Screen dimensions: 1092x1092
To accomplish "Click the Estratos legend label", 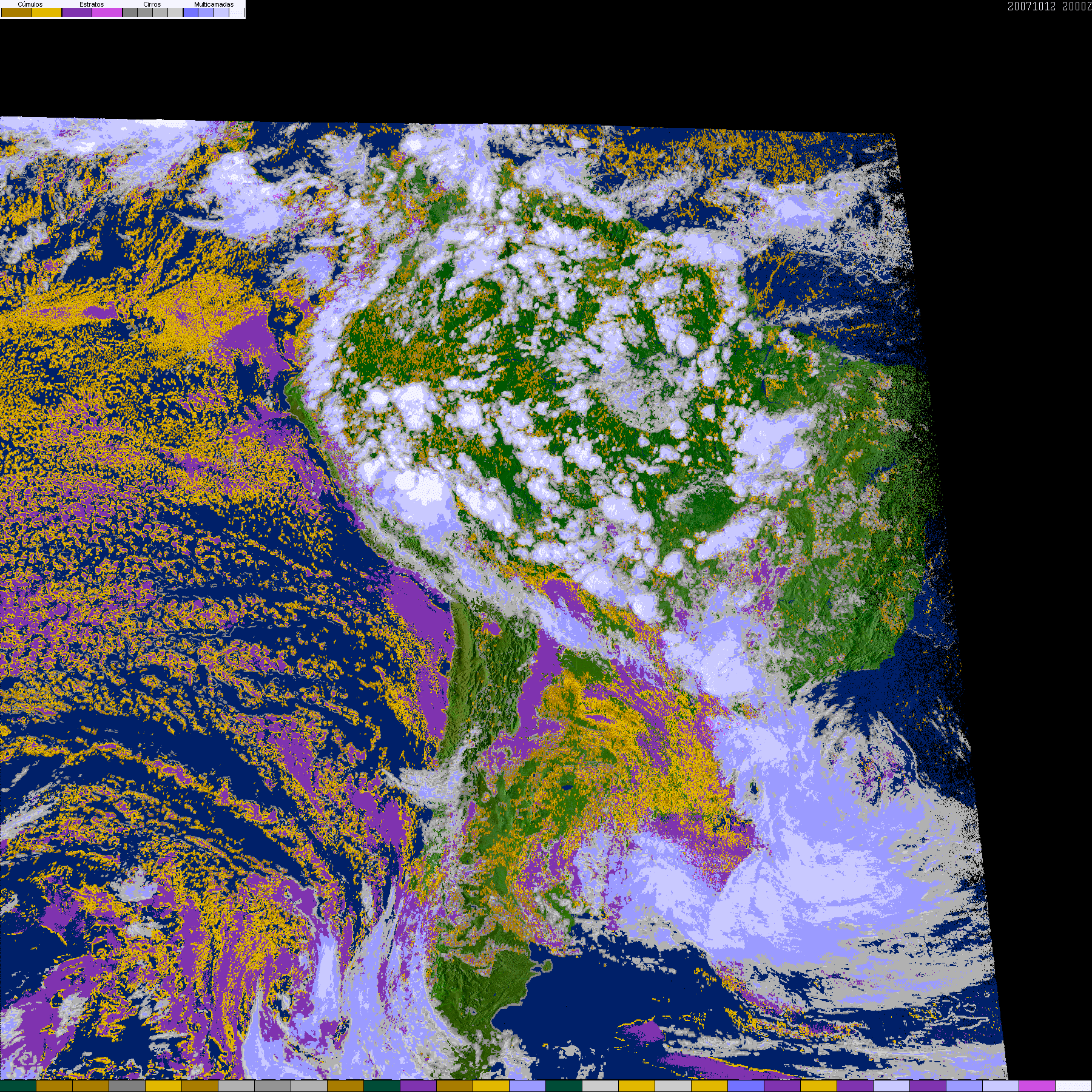I will [92, 4].
